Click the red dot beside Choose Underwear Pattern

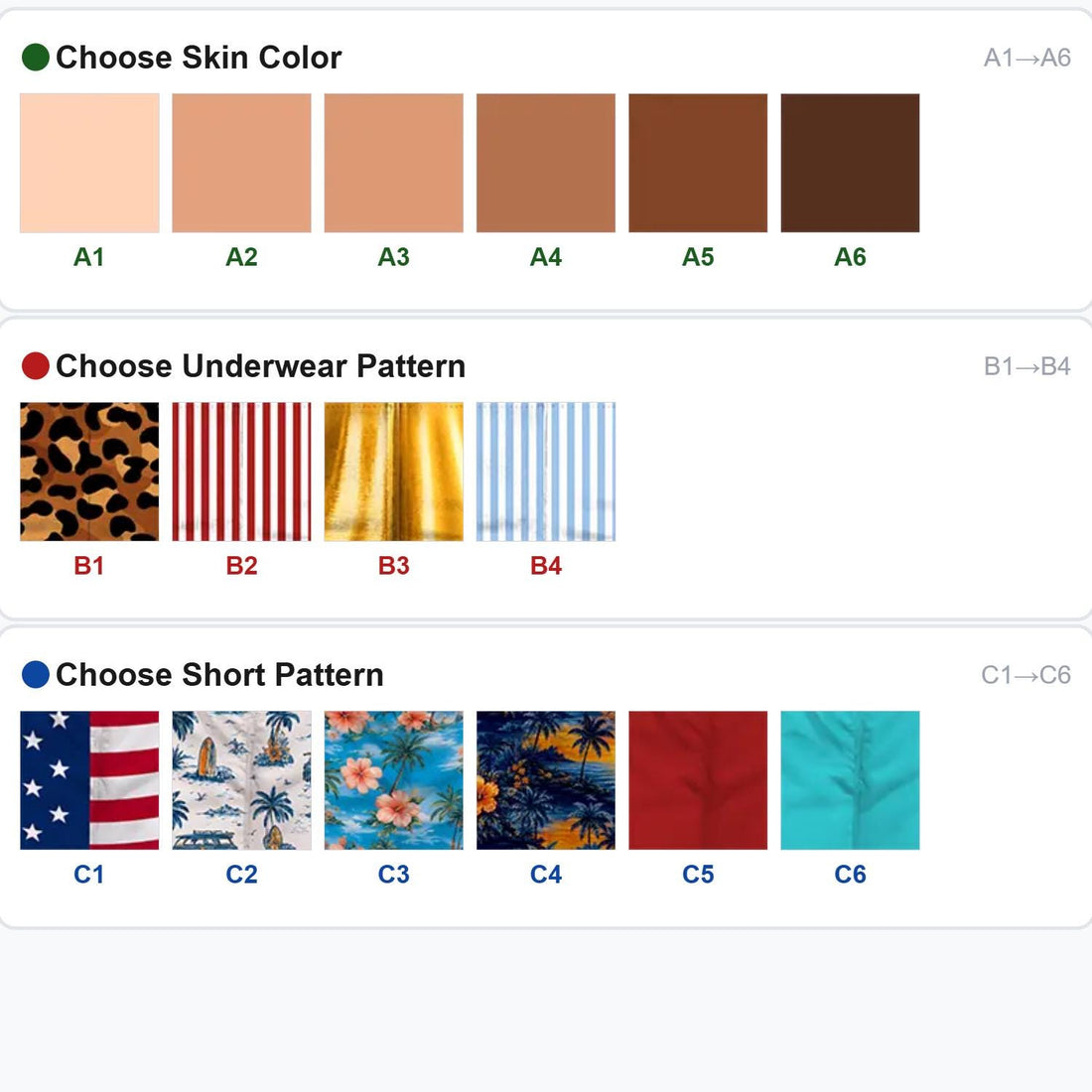[36, 365]
